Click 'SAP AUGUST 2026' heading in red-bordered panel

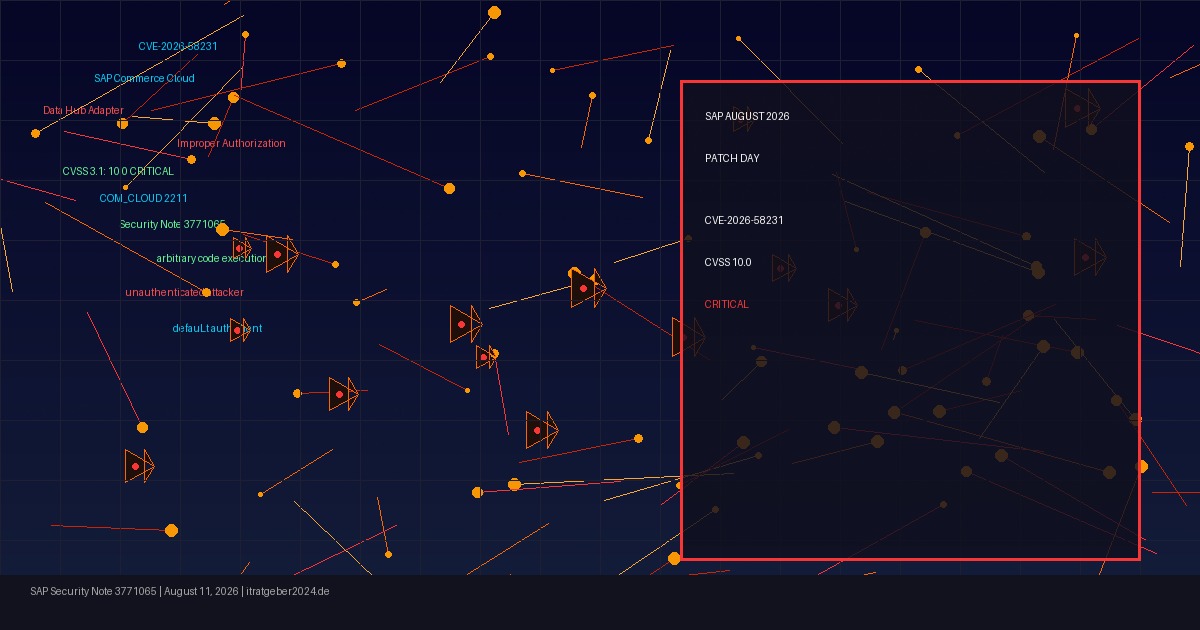point(747,116)
